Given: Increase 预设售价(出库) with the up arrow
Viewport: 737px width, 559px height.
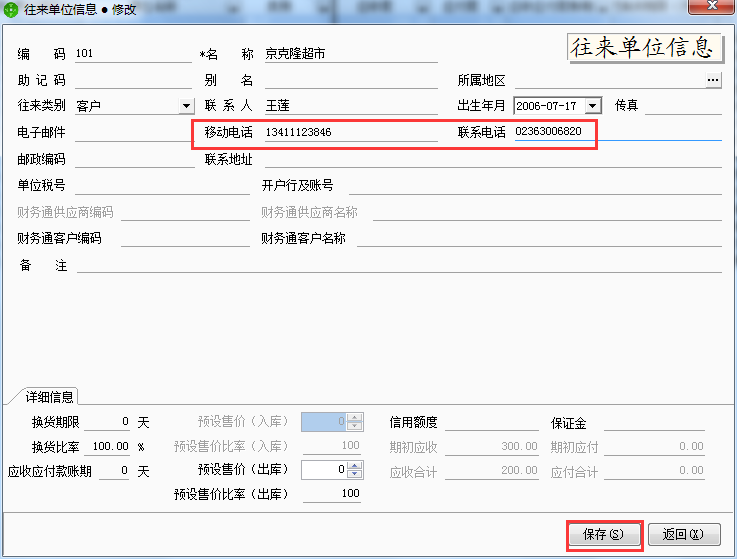Looking at the screenshot, I should pos(354,465).
